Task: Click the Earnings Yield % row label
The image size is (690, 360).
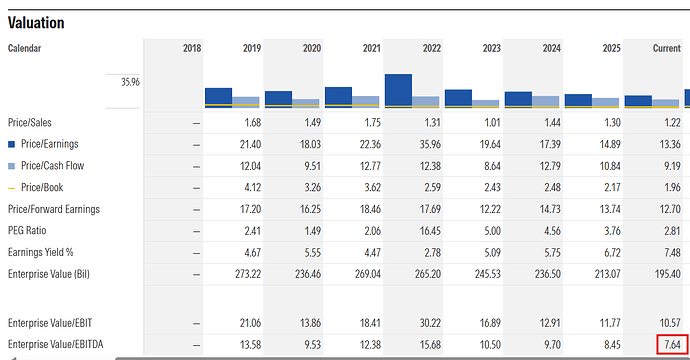Action: [40, 253]
